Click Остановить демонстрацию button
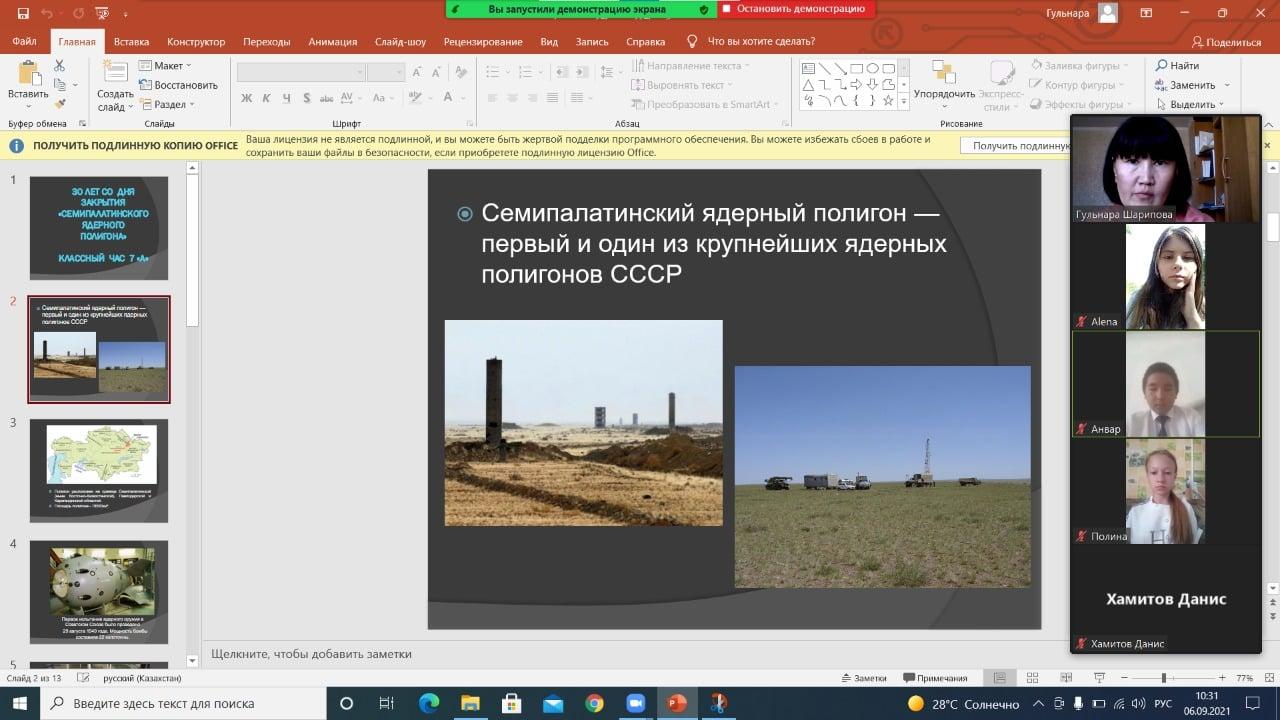 point(795,9)
